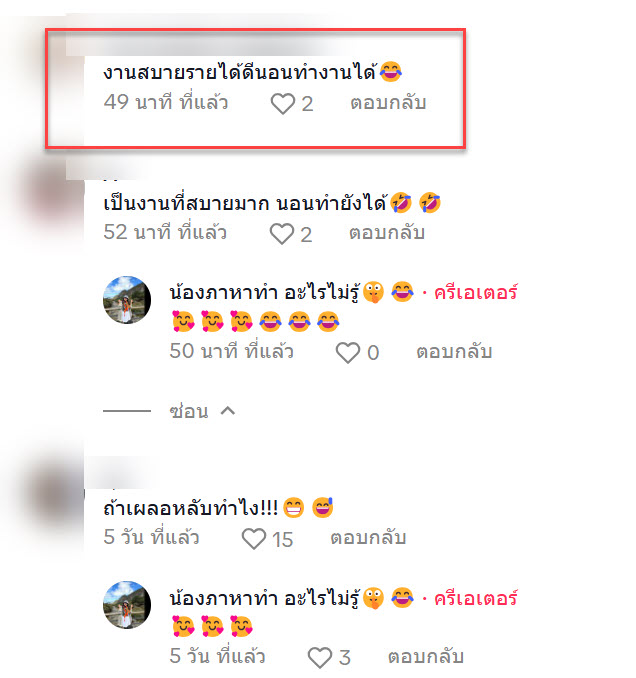This screenshot has width=636, height=678.
Task: Click ตอบกลับ on the 49-minute-old comment
Action: point(388,103)
